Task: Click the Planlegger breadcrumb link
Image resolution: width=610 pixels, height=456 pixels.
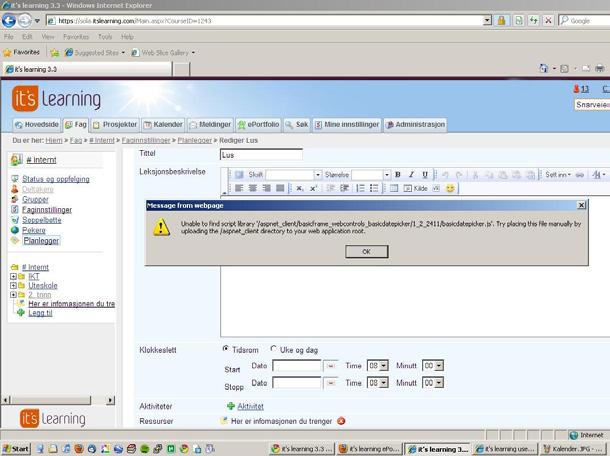Action: coord(195,140)
